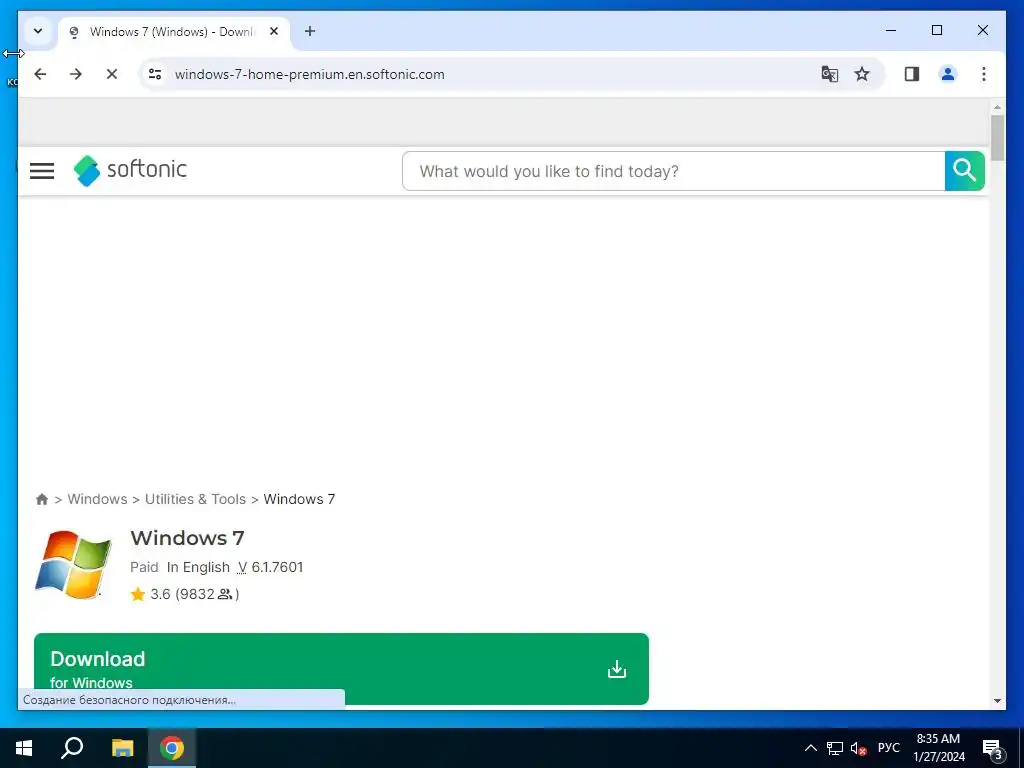Click the Windows 7 title heading
The image size is (1024, 768).
pos(187,537)
